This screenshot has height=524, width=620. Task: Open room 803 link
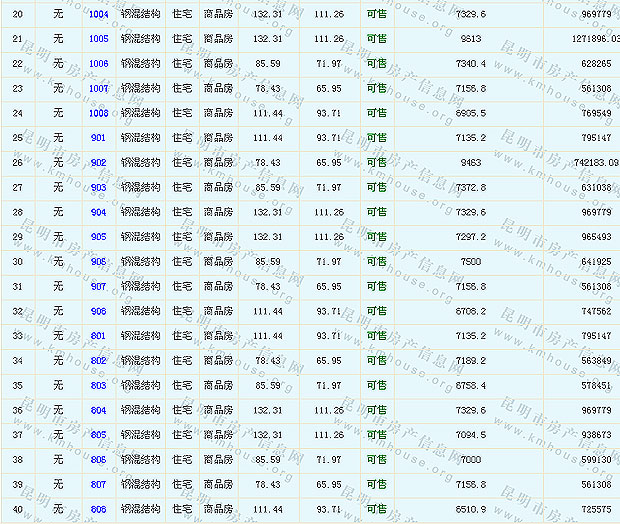98,385
